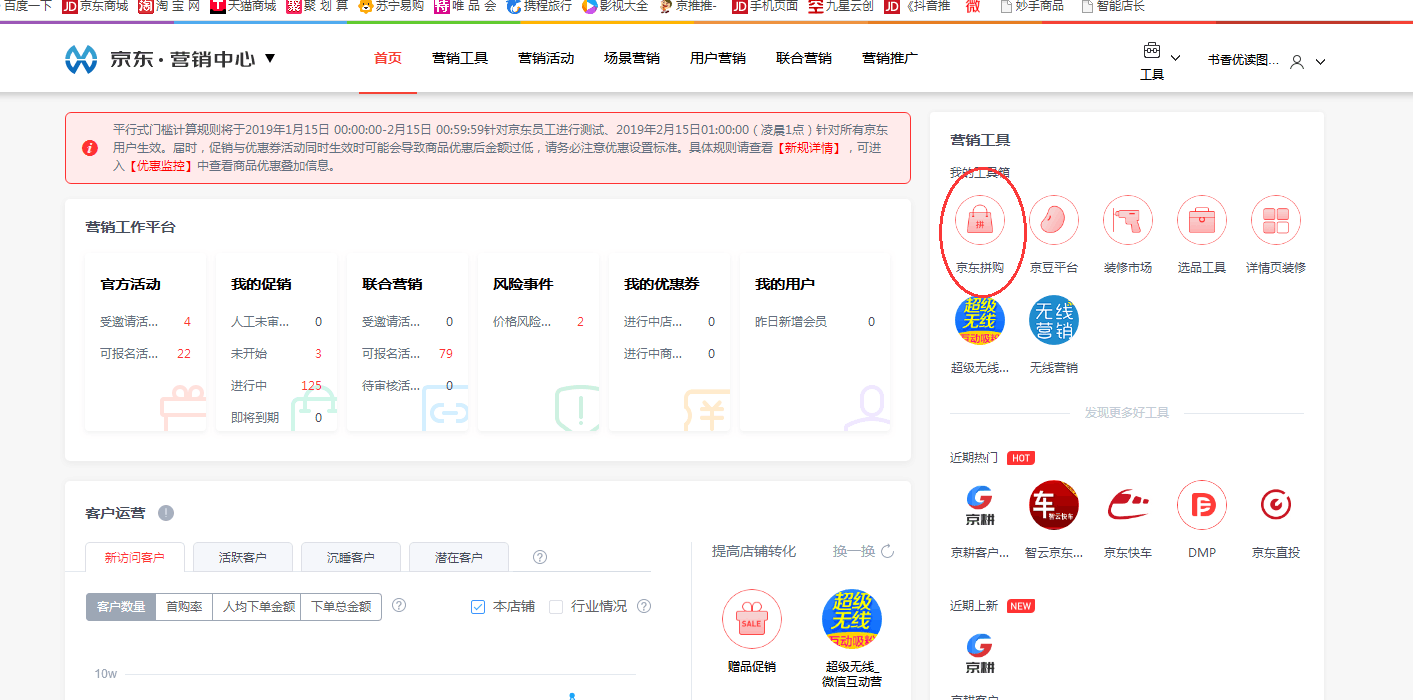Image resolution: width=1413 pixels, height=700 pixels.
Task: Click the 书香优读图 account name
Action: pyautogui.click(x=1243, y=61)
